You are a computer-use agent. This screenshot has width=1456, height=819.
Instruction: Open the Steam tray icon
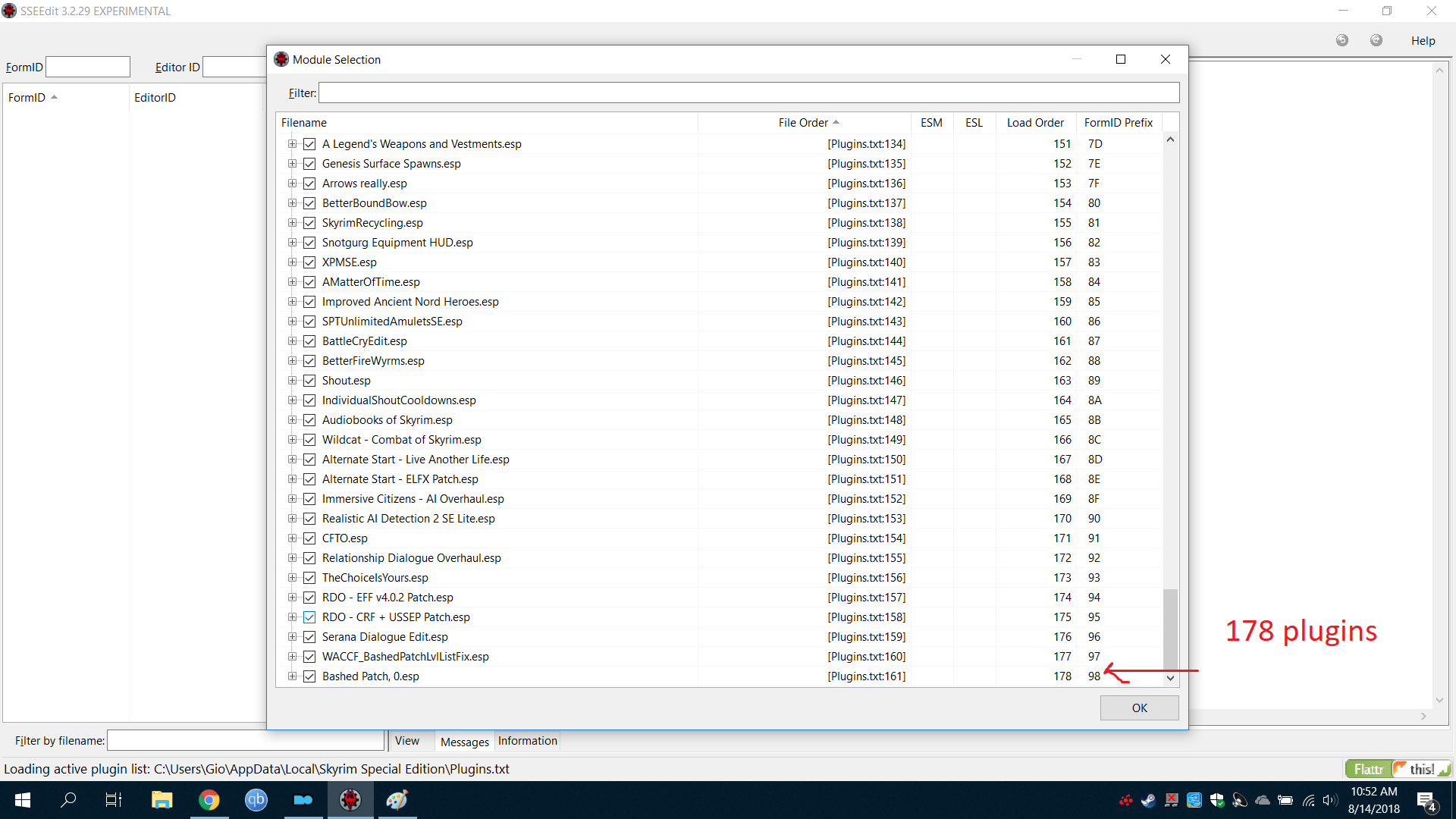click(x=1148, y=800)
